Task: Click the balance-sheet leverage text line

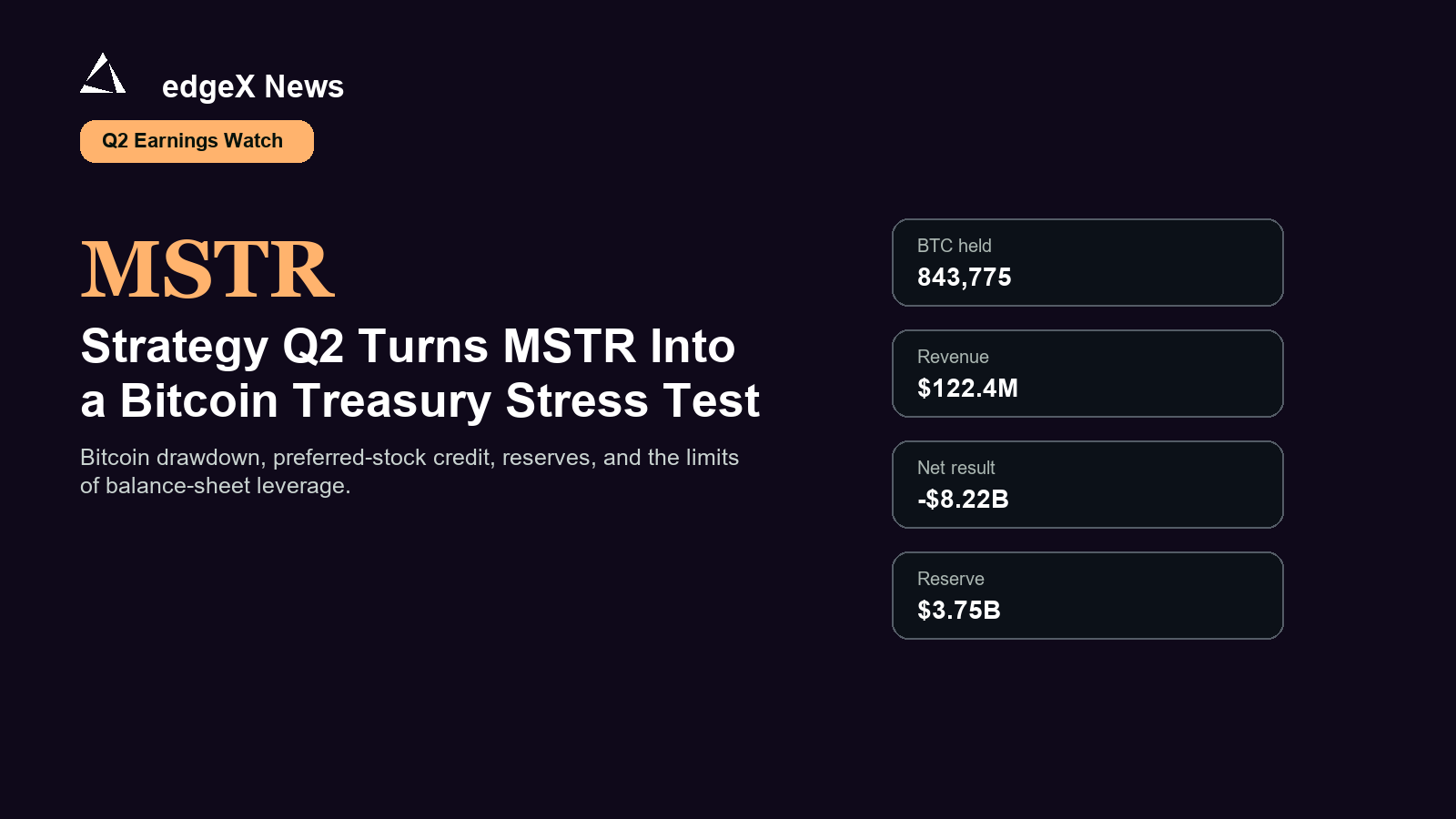Action: [x=216, y=486]
